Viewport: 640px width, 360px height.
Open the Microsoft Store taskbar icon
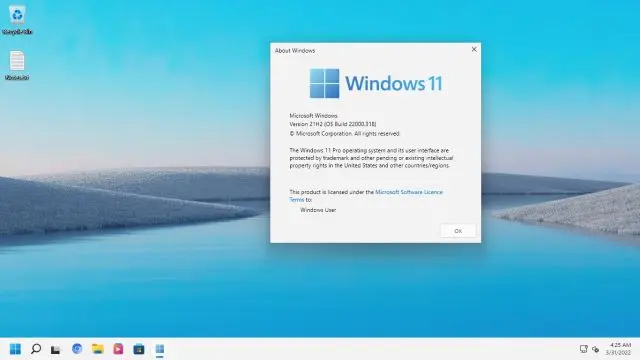[139, 349]
